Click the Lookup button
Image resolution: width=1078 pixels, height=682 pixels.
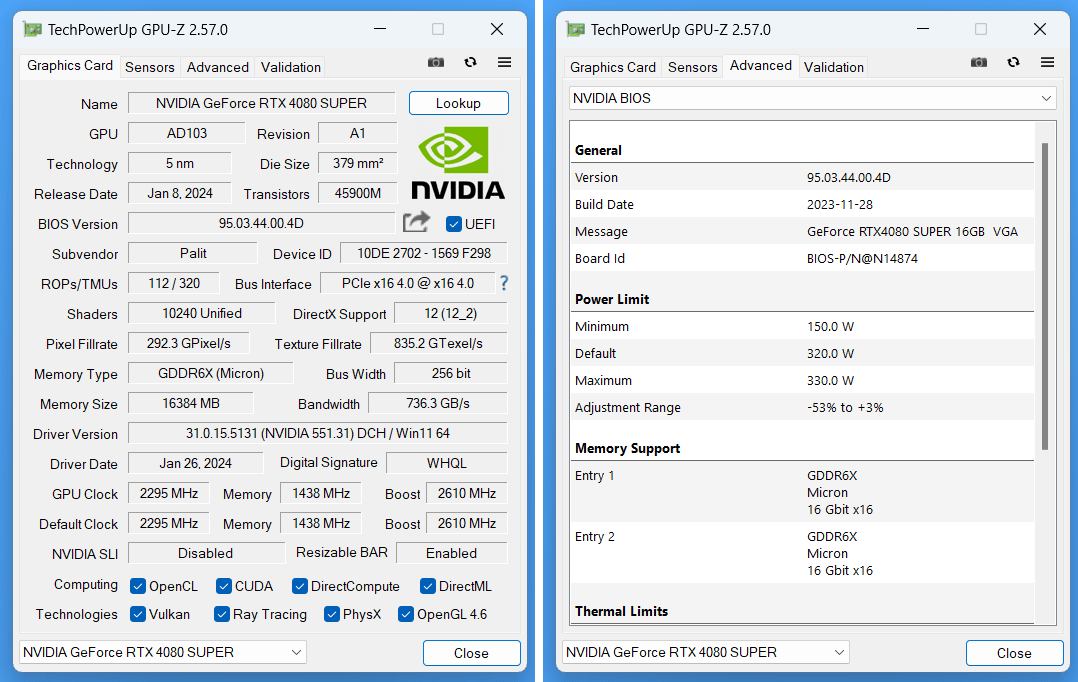459,103
